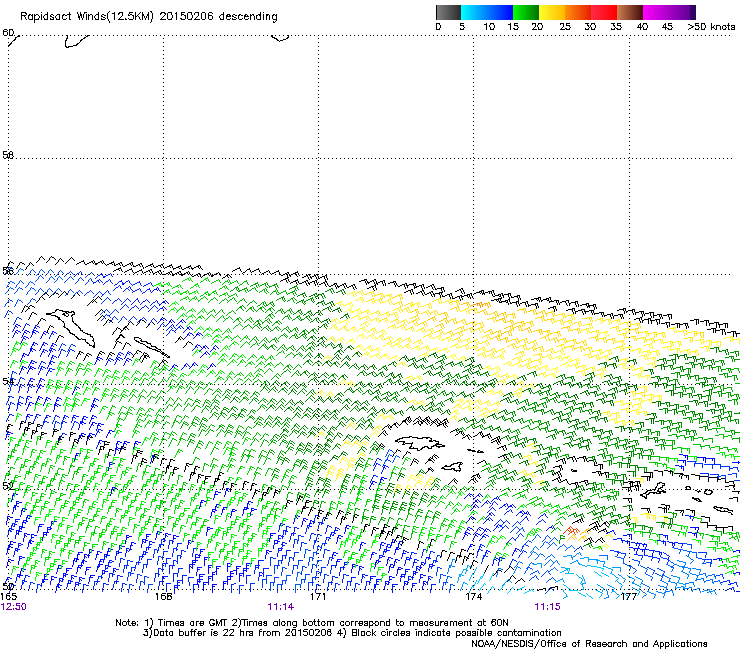Click the '54' latitude label
The image size is (740, 650).
click(8, 381)
